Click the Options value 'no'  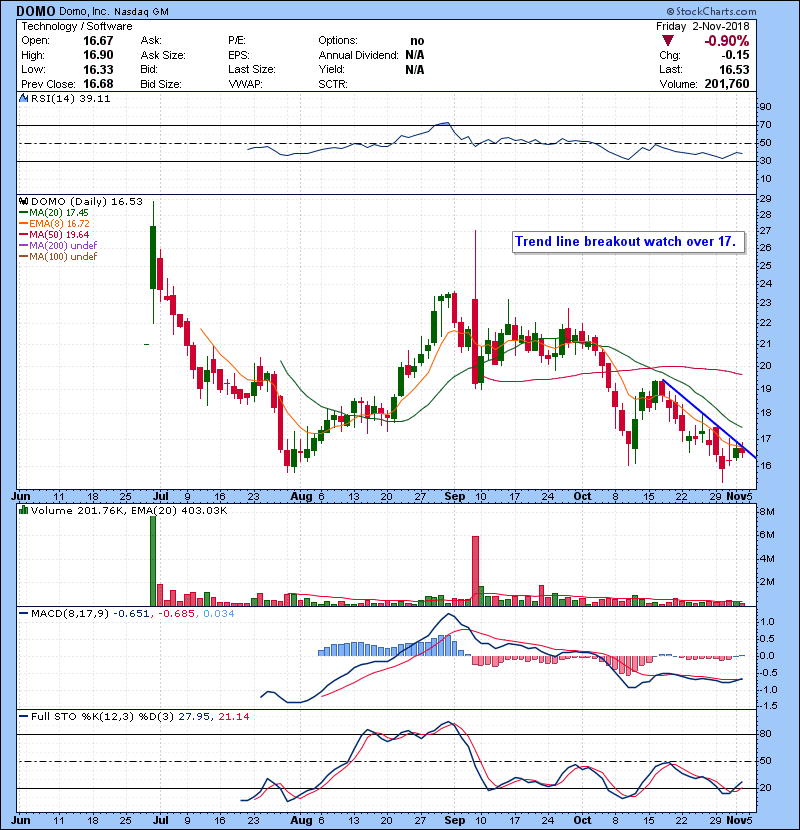coord(417,41)
